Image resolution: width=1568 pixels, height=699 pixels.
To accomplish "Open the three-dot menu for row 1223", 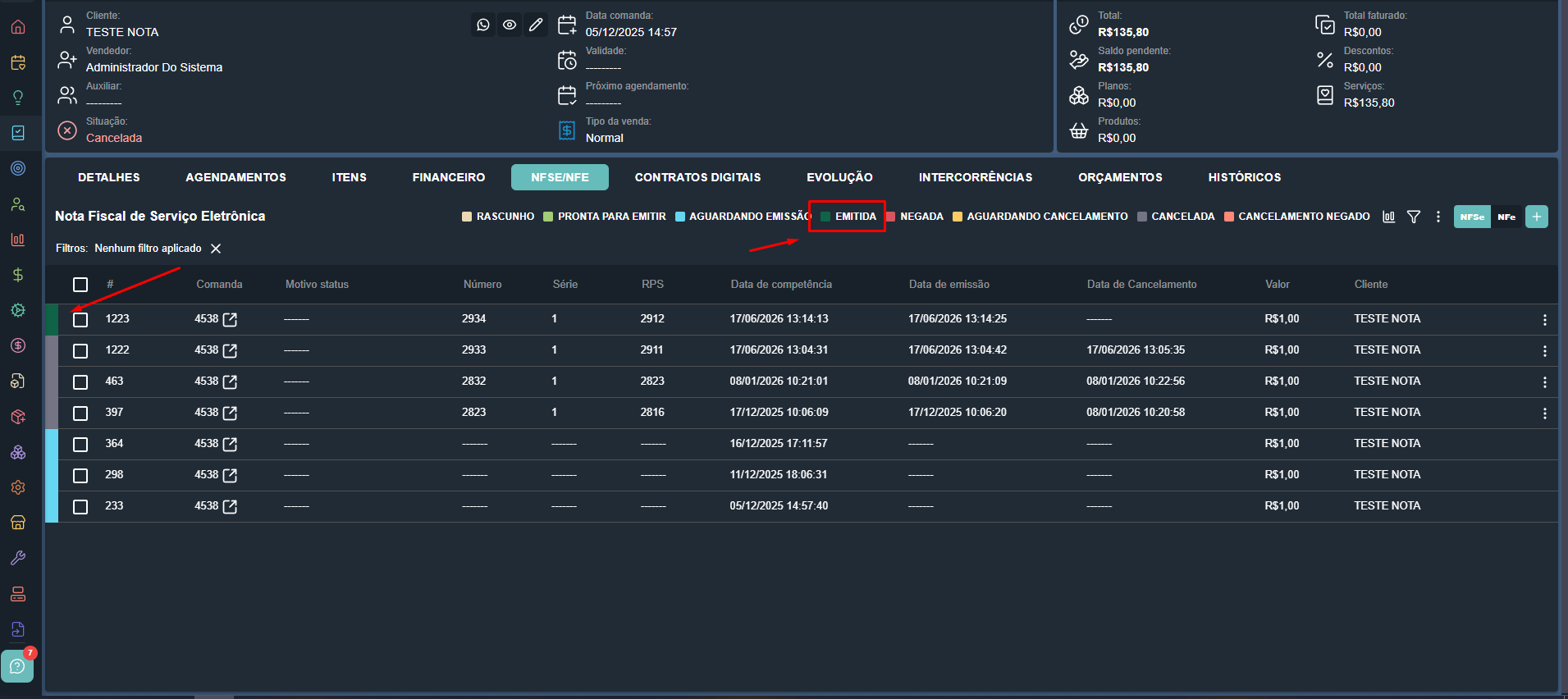I will pyautogui.click(x=1544, y=319).
